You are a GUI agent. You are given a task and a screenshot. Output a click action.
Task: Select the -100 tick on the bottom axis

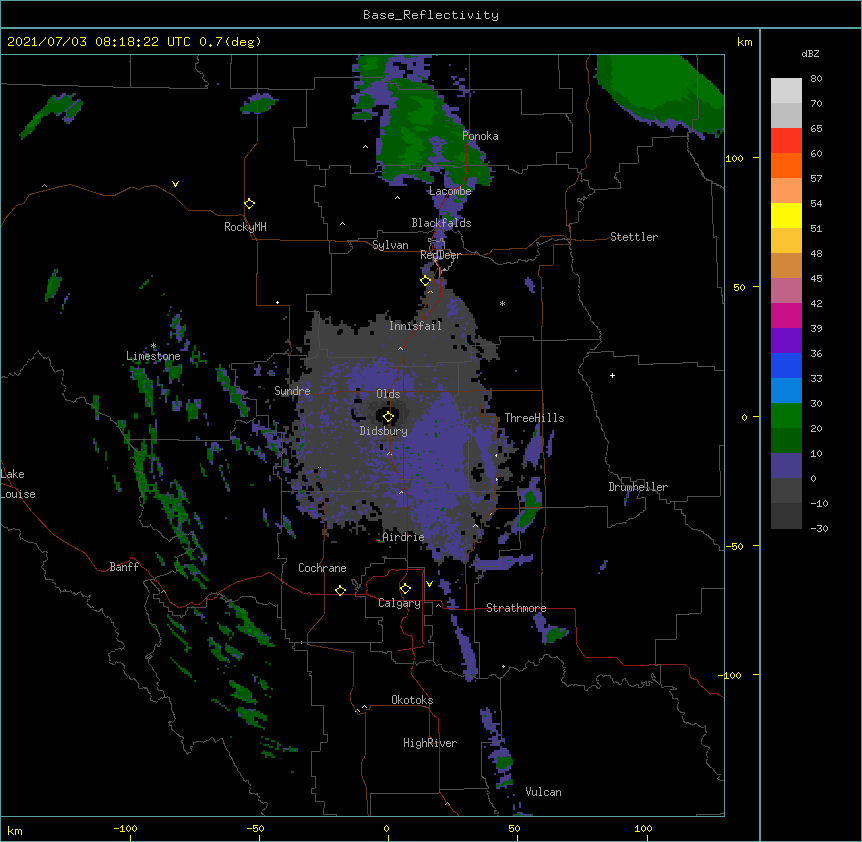coord(125,828)
